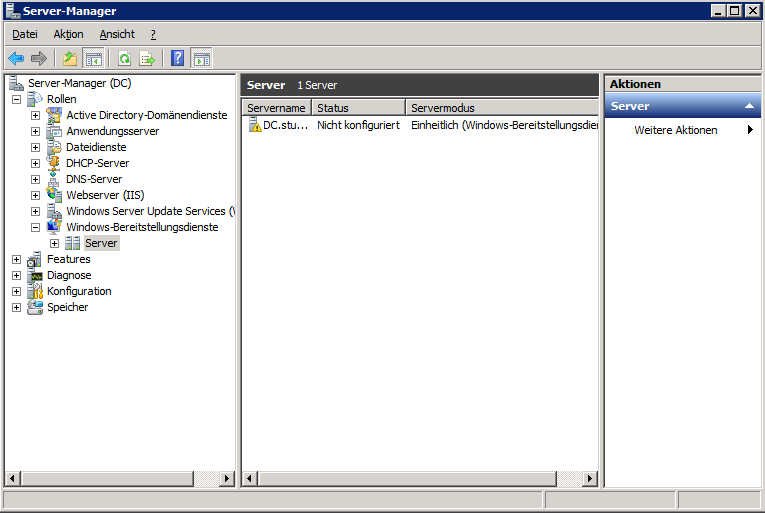Image resolution: width=765 pixels, height=513 pixels.
Task: Expand the DHCP-Server node
Action: [35, 163]
